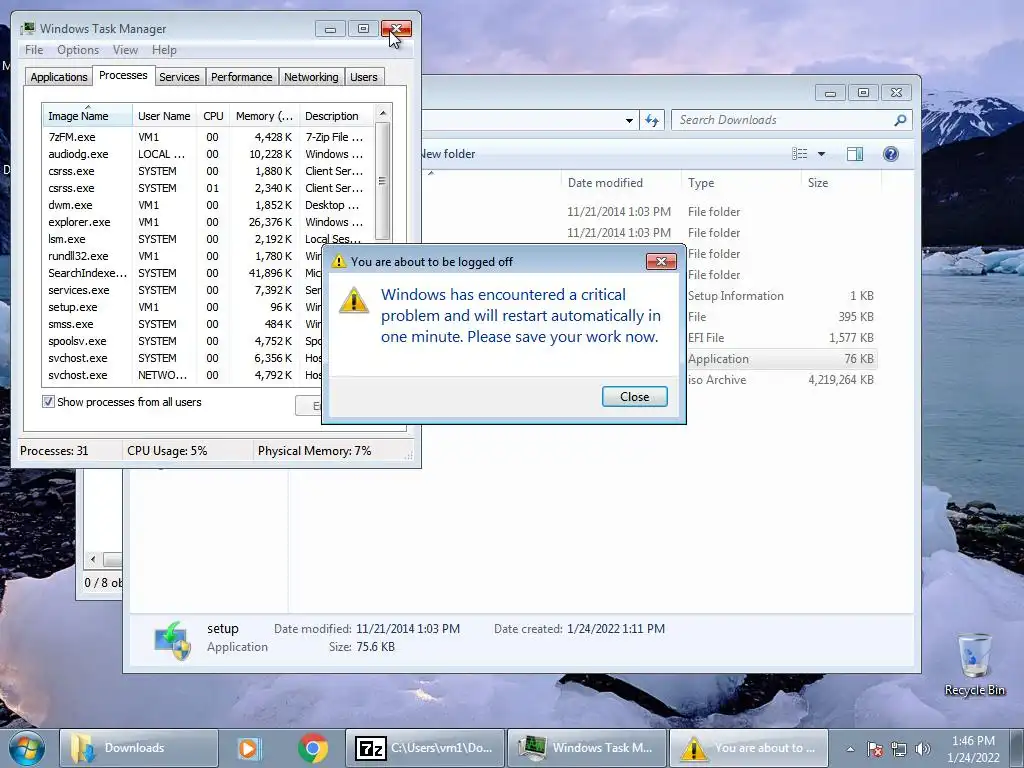Image resolution: width=1024 pixels, height=768 pixels.
Task: Switch to the 7-Zip File Manager taskbar button
Action: (425, 748)
